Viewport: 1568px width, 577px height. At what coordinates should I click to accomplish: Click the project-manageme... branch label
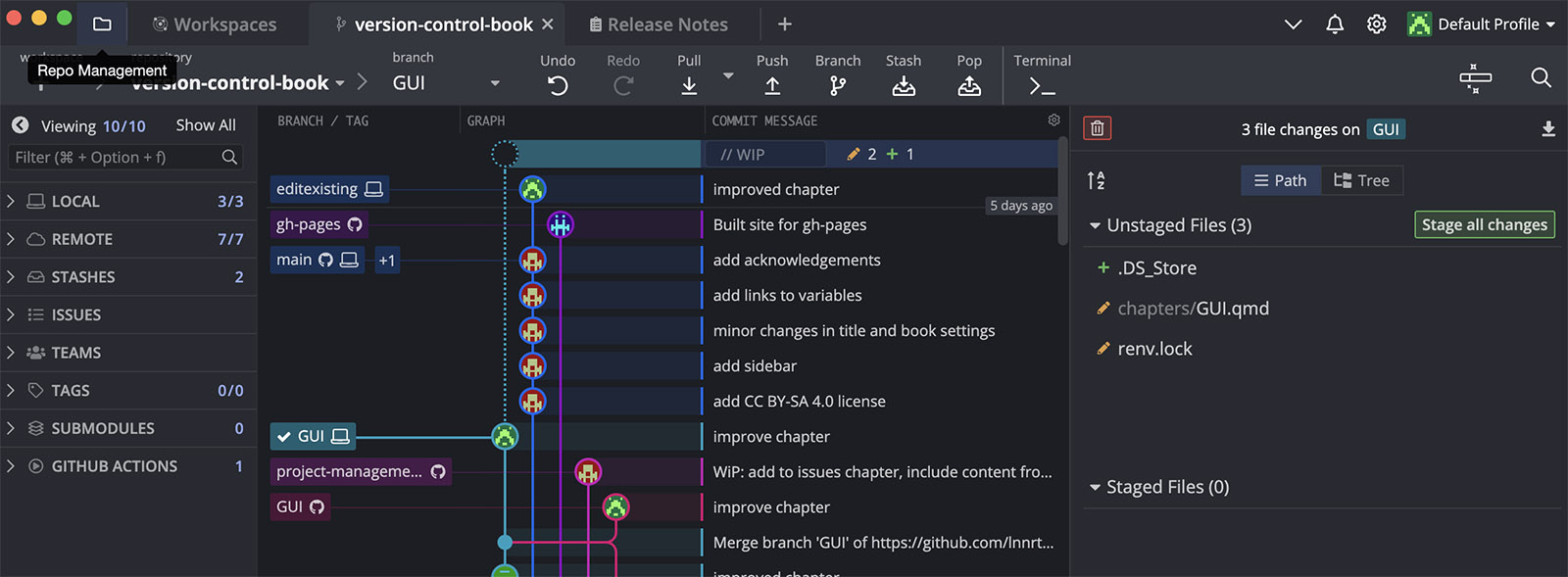point(361,471)
